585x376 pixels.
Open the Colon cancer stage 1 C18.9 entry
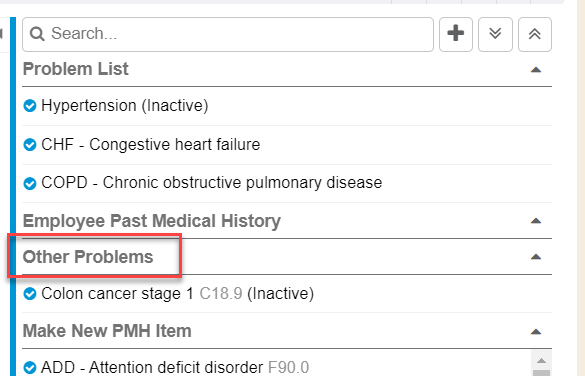178,294
